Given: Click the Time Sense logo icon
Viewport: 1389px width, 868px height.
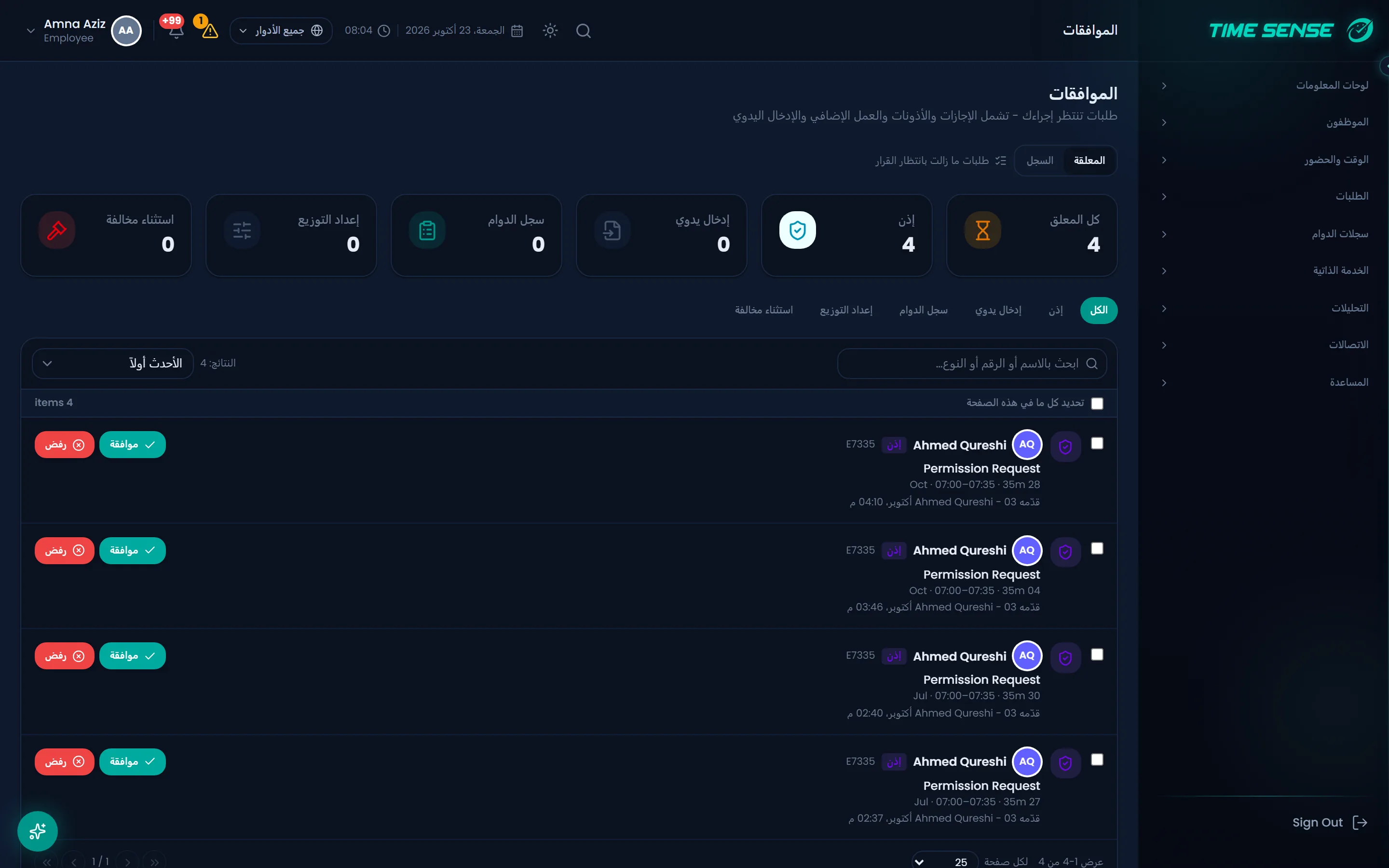Looking at the screenshot, I should coord(1360,30).
